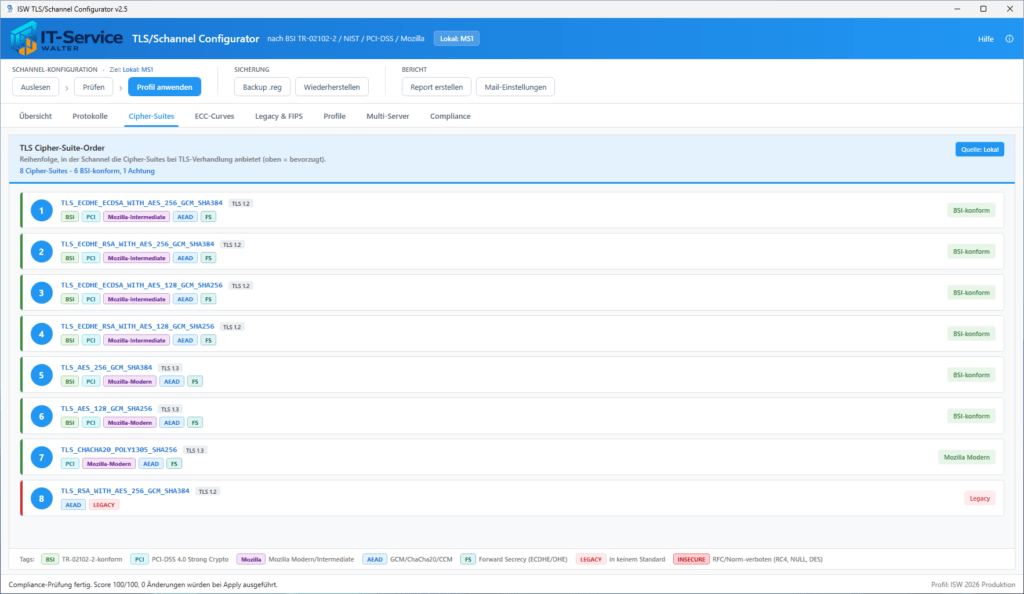1024x594 pixels.
Task: Select the Cipher-Suites tab
Action: (x=152, y=116)
